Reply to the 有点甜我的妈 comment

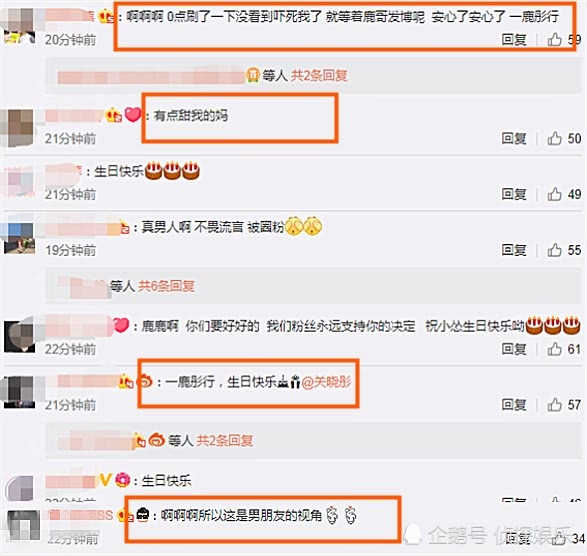(514, 139)
